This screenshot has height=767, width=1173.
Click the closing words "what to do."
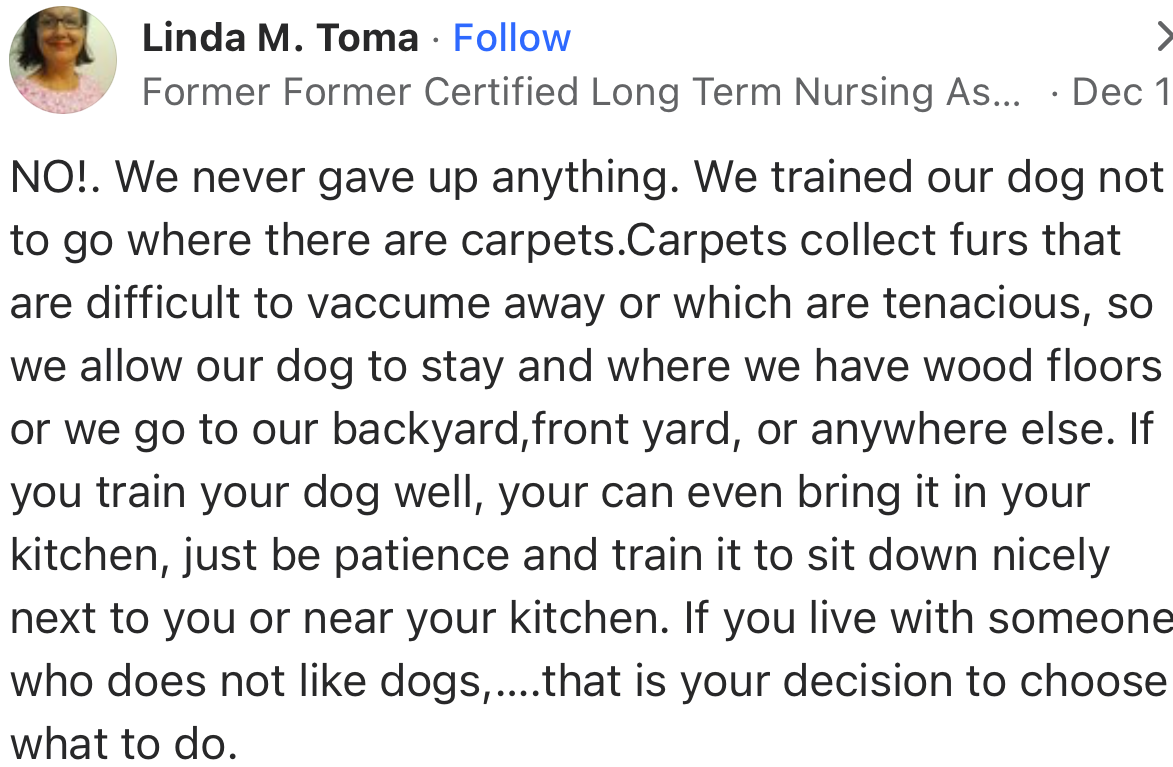click(x=124, y=745)
